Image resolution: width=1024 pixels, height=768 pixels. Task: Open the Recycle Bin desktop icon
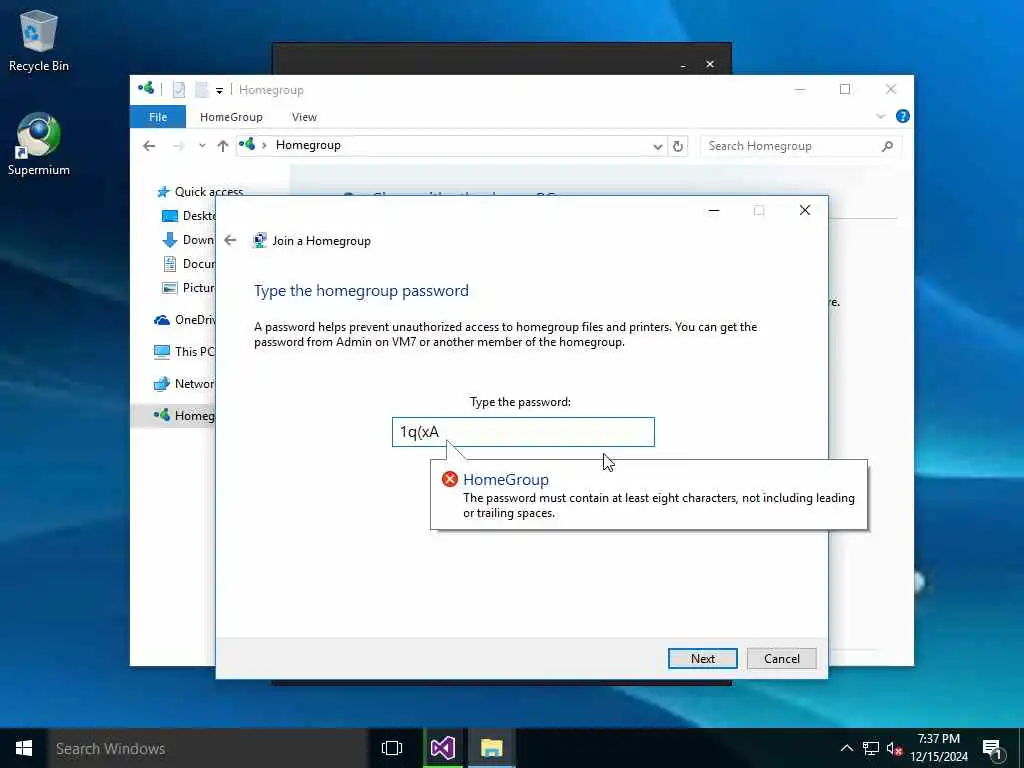(x=39, y=40)
